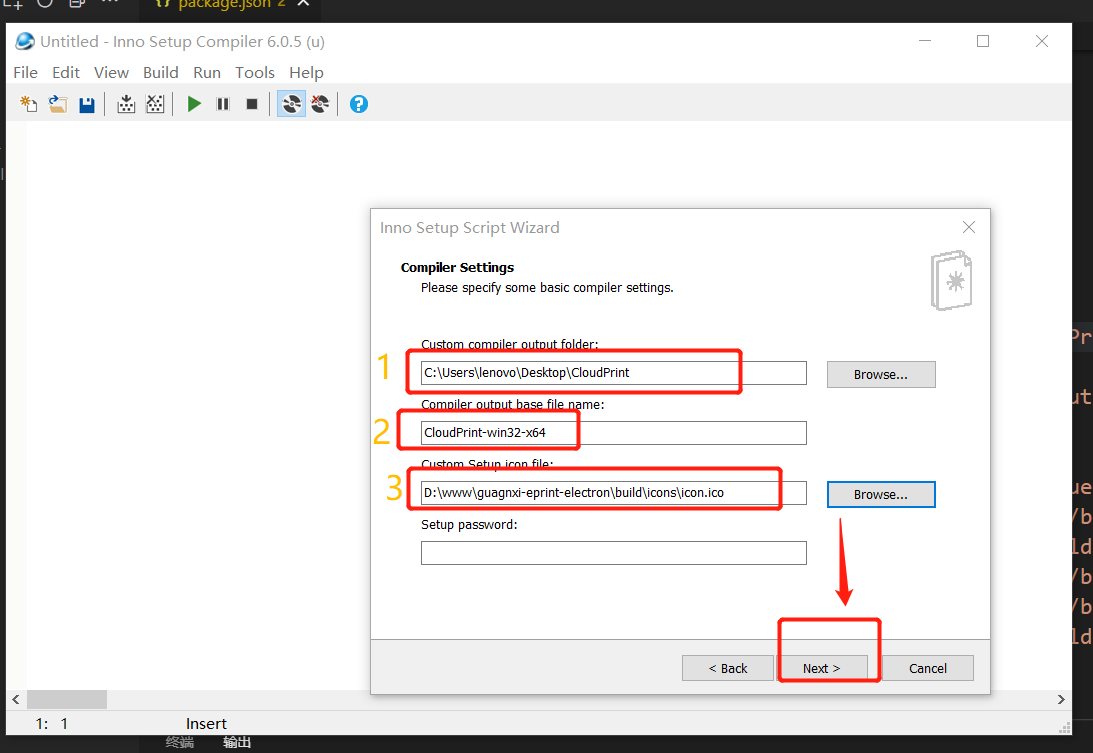Screen dimensions: 1093x753
Task: Click the Stop Compile toolbar icon
Action: 155,105
